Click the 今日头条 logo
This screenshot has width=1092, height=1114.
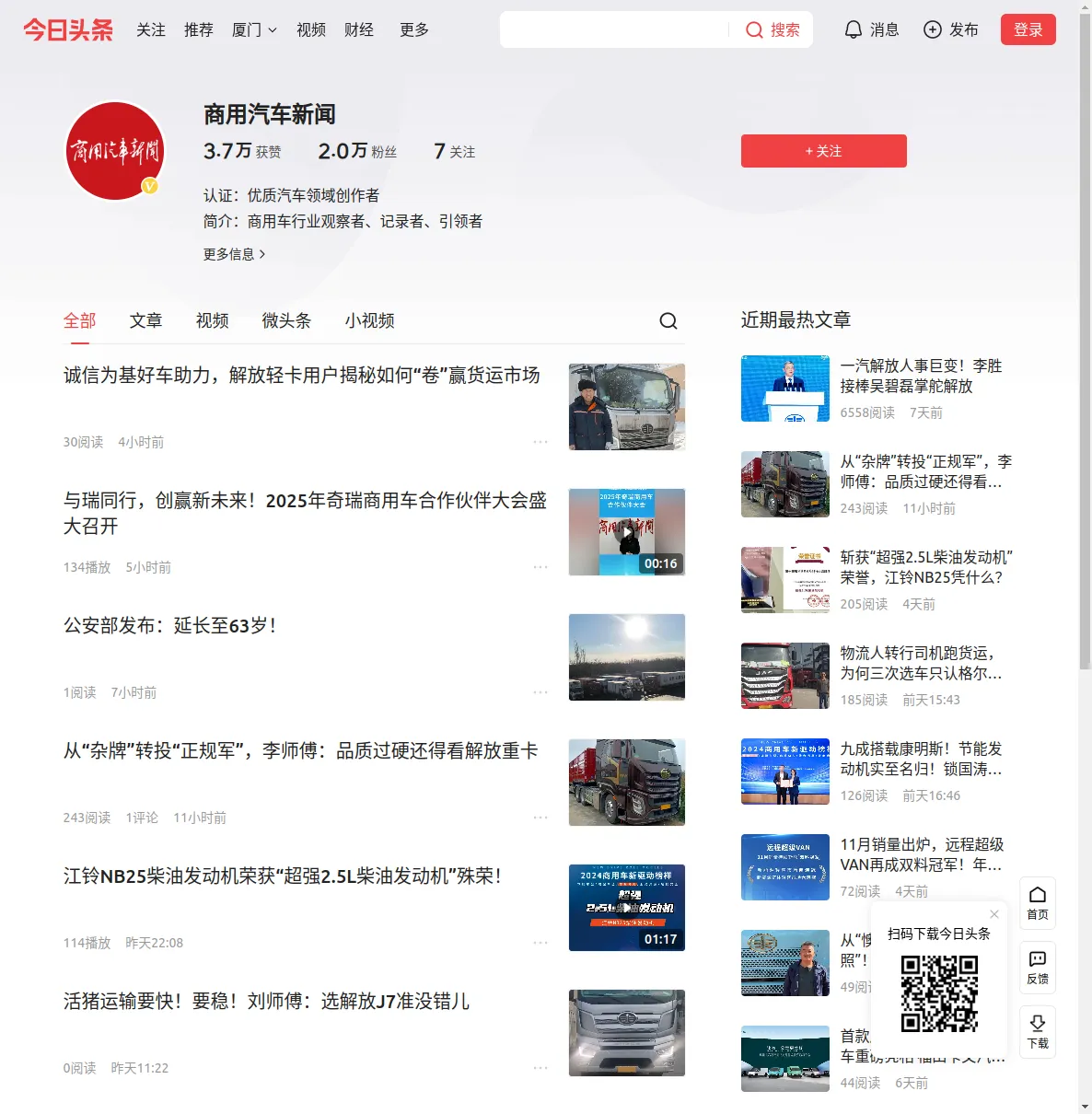[68, 29]
